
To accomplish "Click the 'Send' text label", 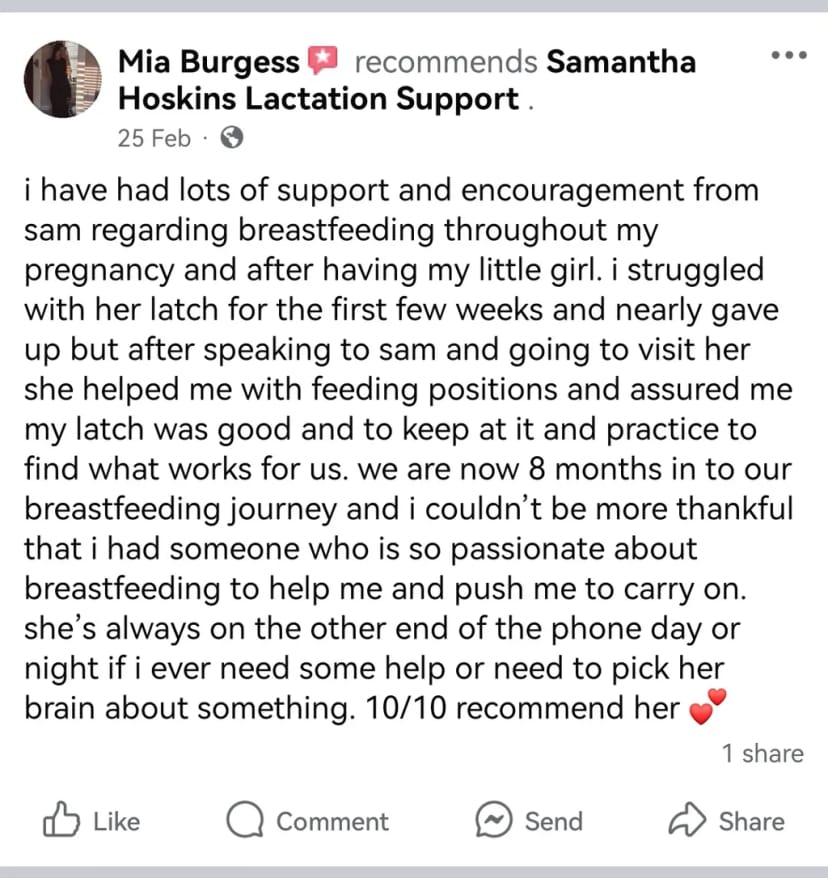I will point(554,821).
